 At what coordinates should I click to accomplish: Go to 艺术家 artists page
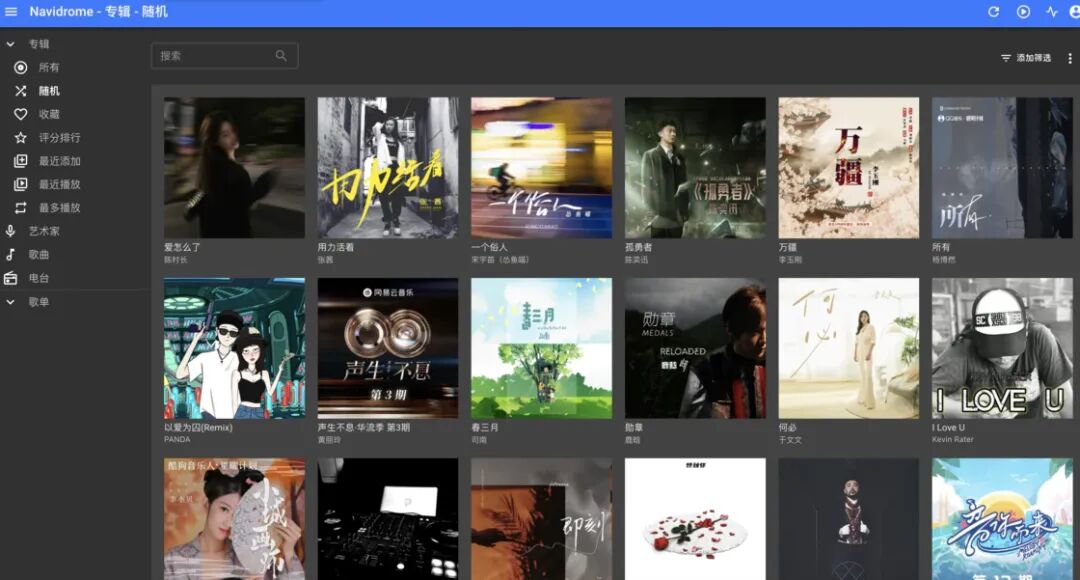pos(44,231)
